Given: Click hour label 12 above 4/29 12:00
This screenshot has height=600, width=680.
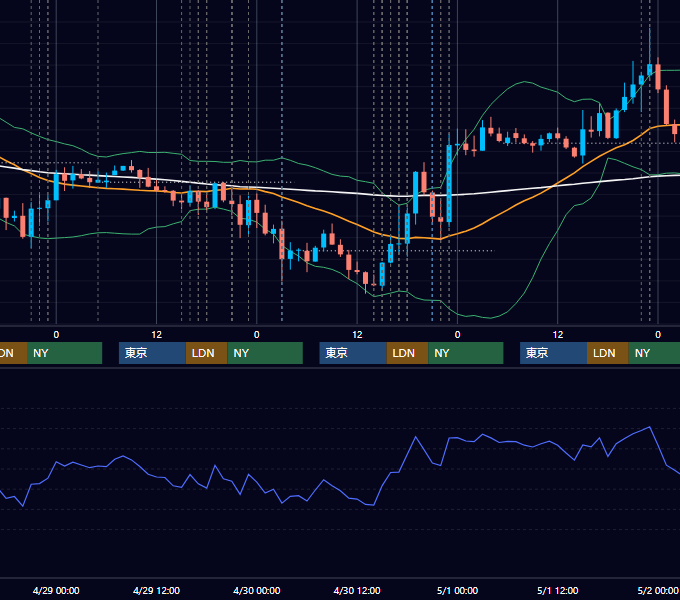Looking at the screenshot, I should click(x=157, y=335).
